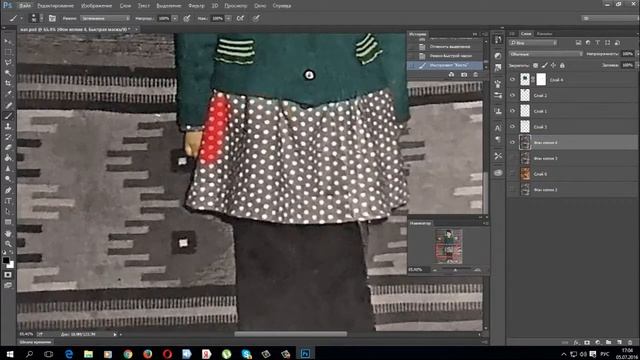Open Шкала времени panel at bottom
The height and width of the screenshot is (360, 640).
(36, 342)
